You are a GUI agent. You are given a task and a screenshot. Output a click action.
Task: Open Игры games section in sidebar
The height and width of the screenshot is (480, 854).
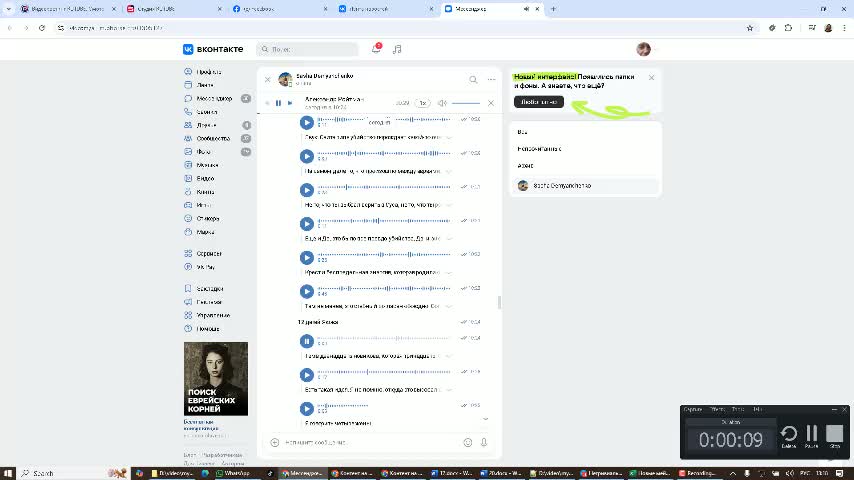[x=203, y=205]
